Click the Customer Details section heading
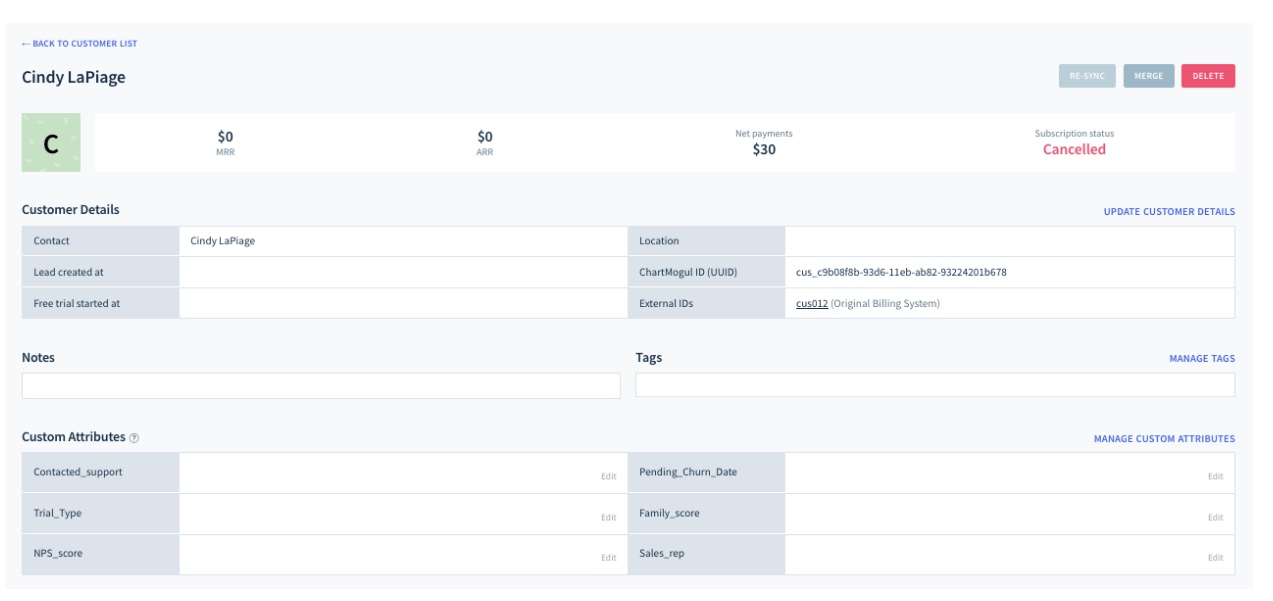 [x=70, y=210]
